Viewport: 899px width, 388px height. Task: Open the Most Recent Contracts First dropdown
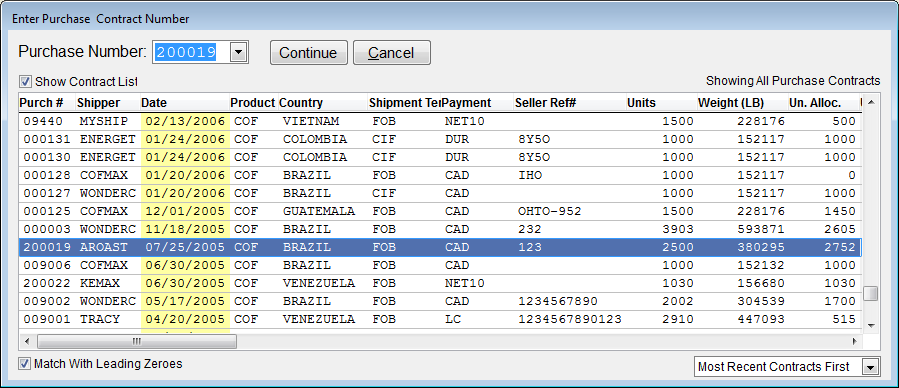(x=871, y=367)
